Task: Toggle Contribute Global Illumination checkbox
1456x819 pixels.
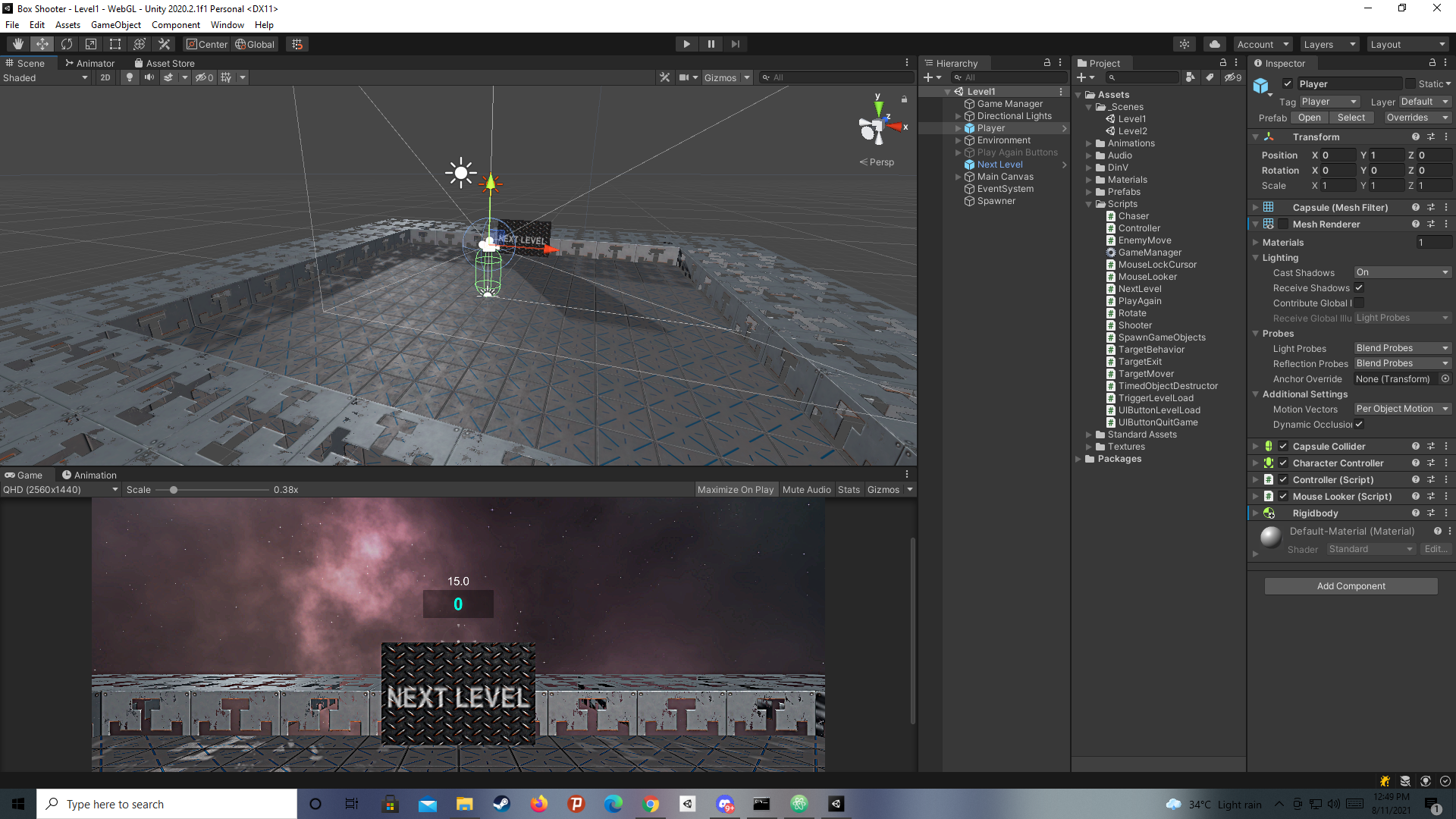Action: (x=1359, y=303)
